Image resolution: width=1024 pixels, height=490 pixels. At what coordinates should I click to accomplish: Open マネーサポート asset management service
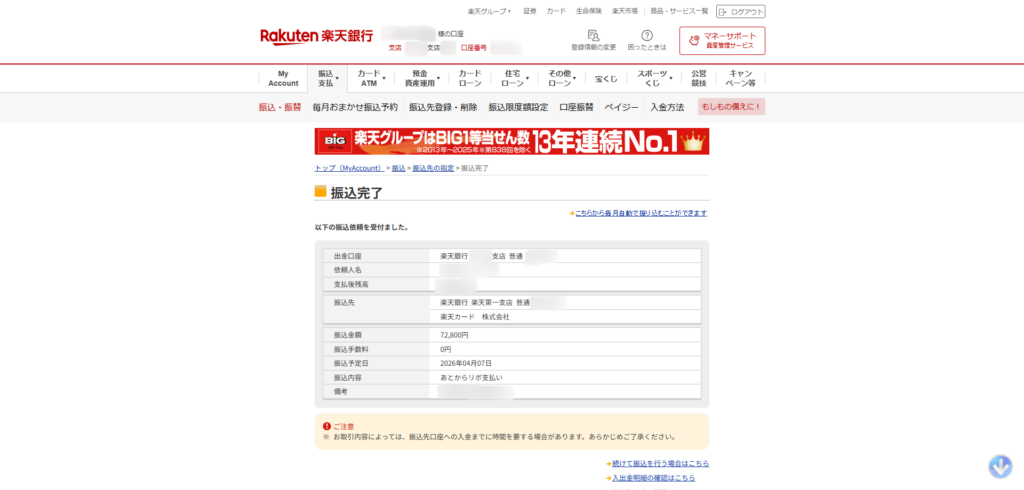pos(721,41)
